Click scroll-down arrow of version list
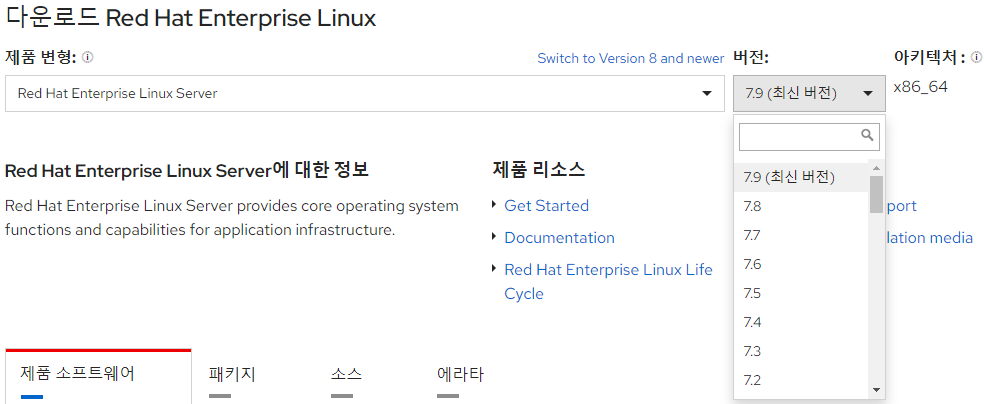 pyautogui.click(x=876, y=390)
